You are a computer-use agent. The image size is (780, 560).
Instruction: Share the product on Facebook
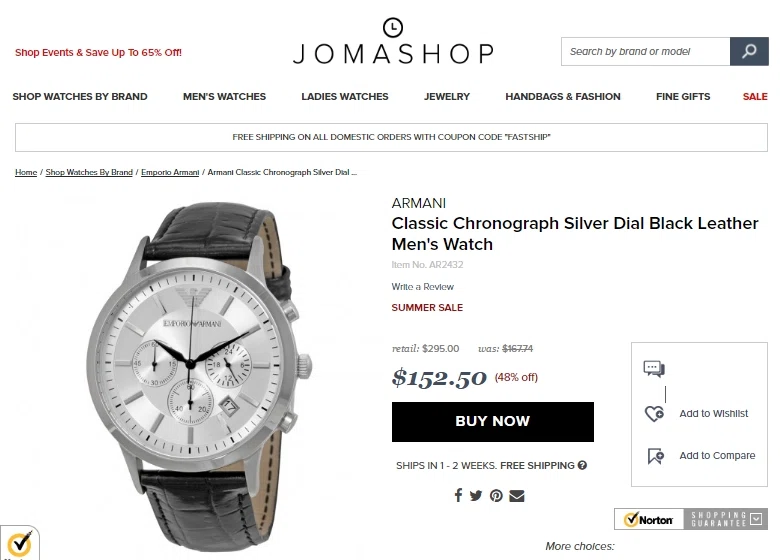point(458,495)
